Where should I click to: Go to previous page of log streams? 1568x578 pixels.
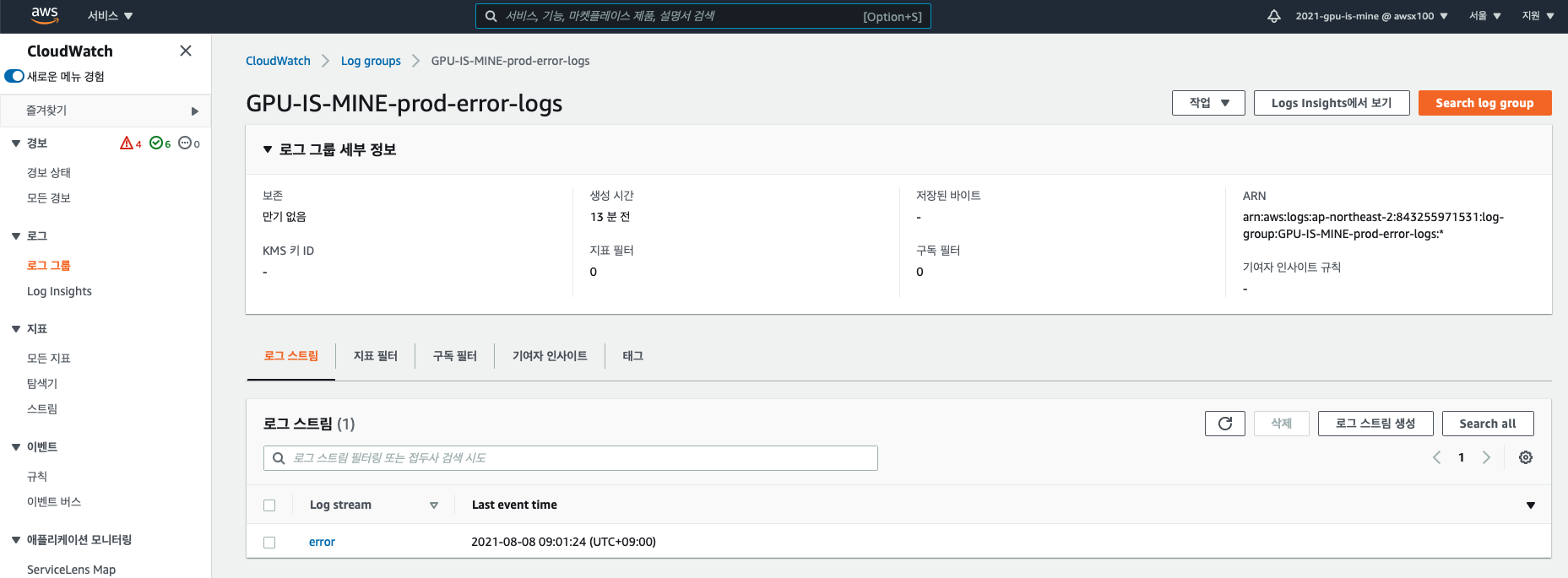click(x=1436, y=457)
